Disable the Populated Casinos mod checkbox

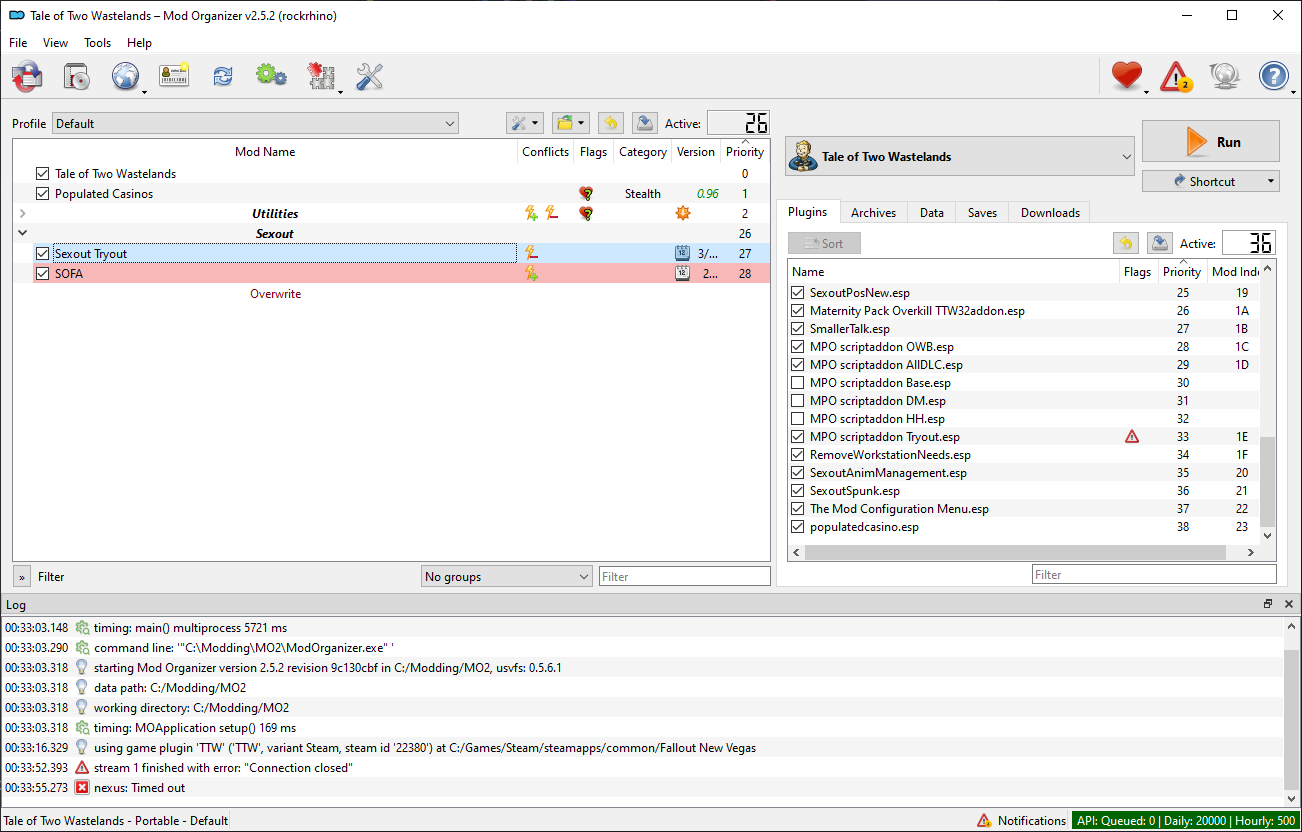42,194
